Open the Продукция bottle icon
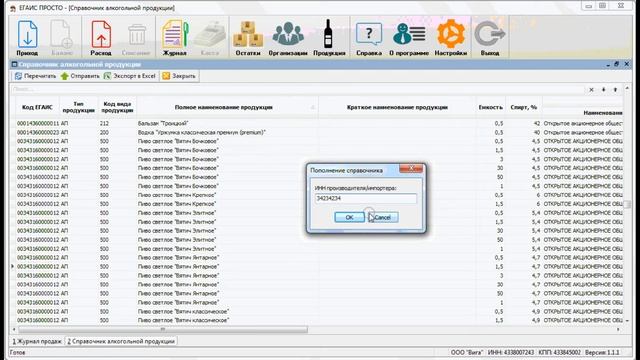 [x=329, y=38]
